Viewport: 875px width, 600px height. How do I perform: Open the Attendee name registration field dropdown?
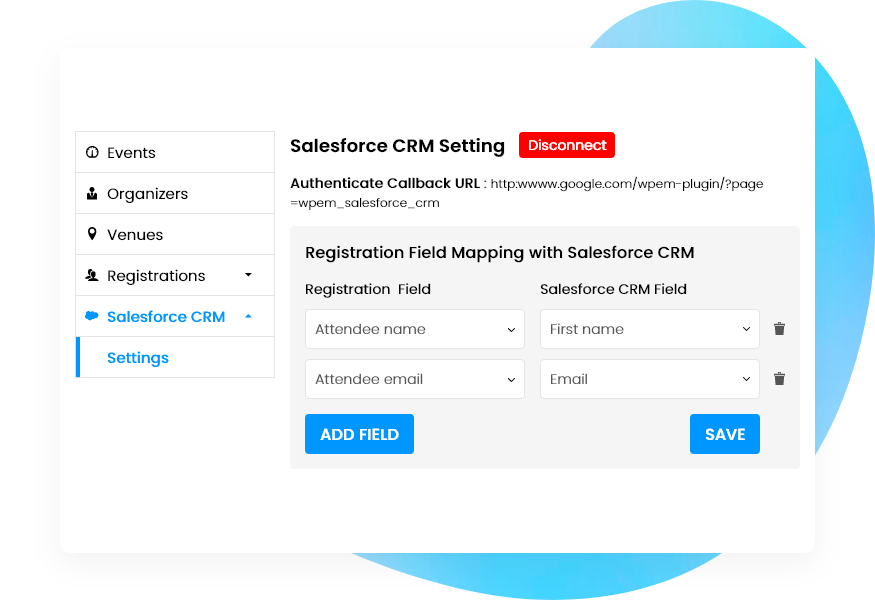(414, 328)
